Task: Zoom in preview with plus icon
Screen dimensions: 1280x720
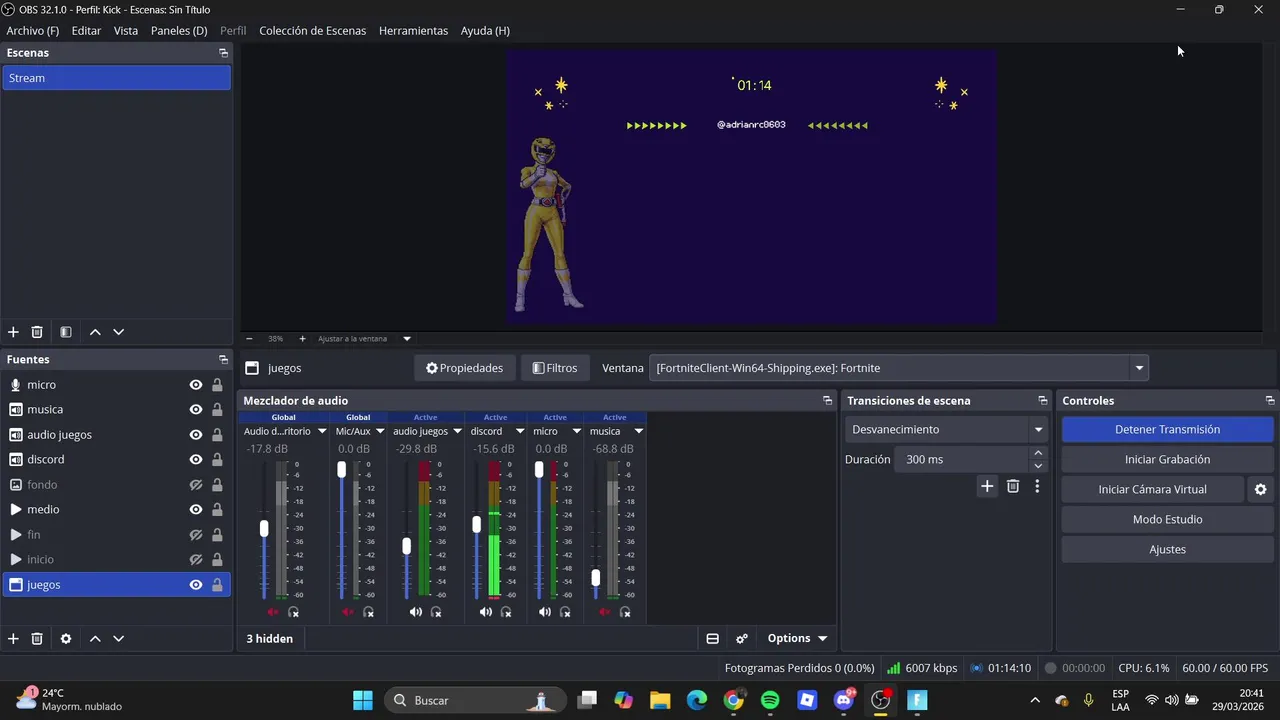Action: pos(303,339)
